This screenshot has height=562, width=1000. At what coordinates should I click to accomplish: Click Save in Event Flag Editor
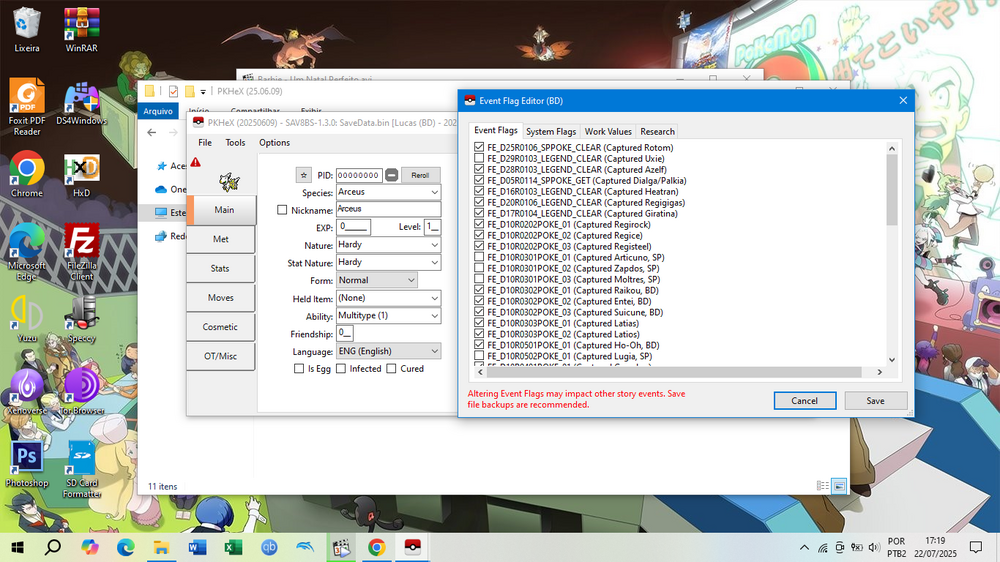(875, 400)
